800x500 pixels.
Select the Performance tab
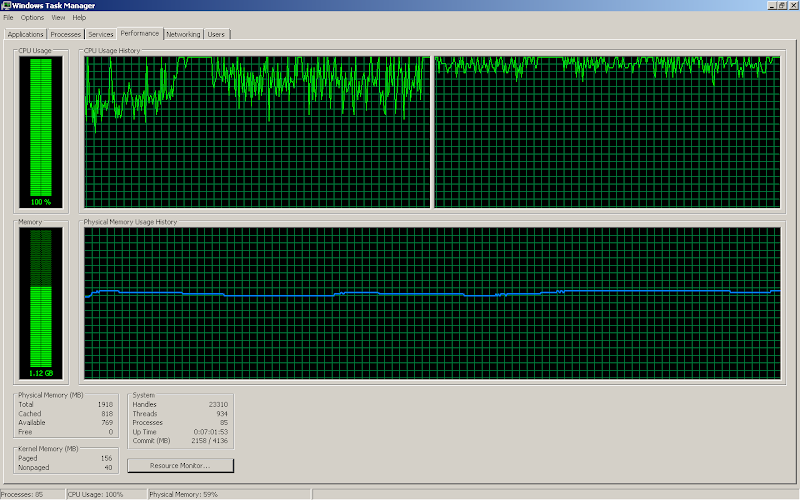[x=140, y=33]
